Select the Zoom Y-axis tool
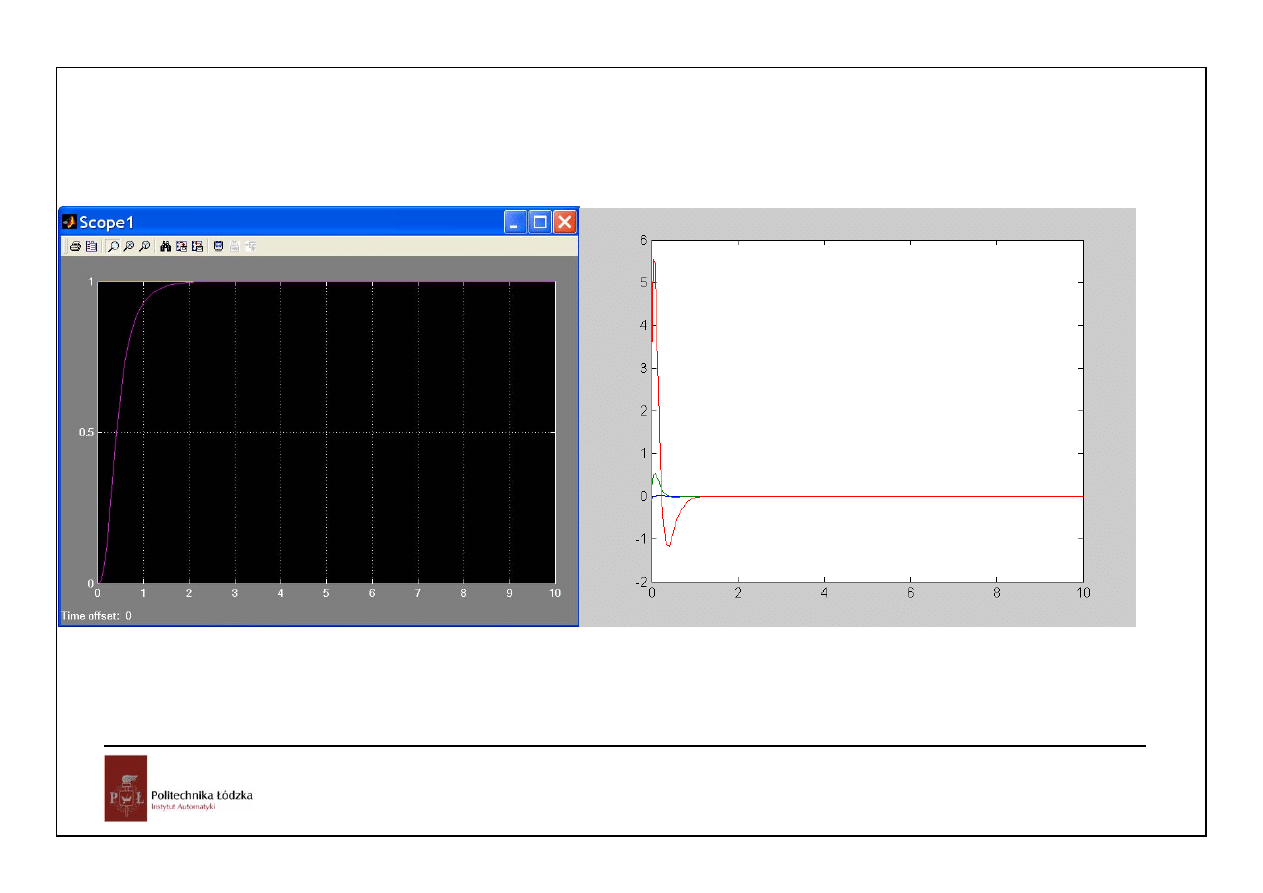Screen dimensions: 1263x893 tap(145, 246)
